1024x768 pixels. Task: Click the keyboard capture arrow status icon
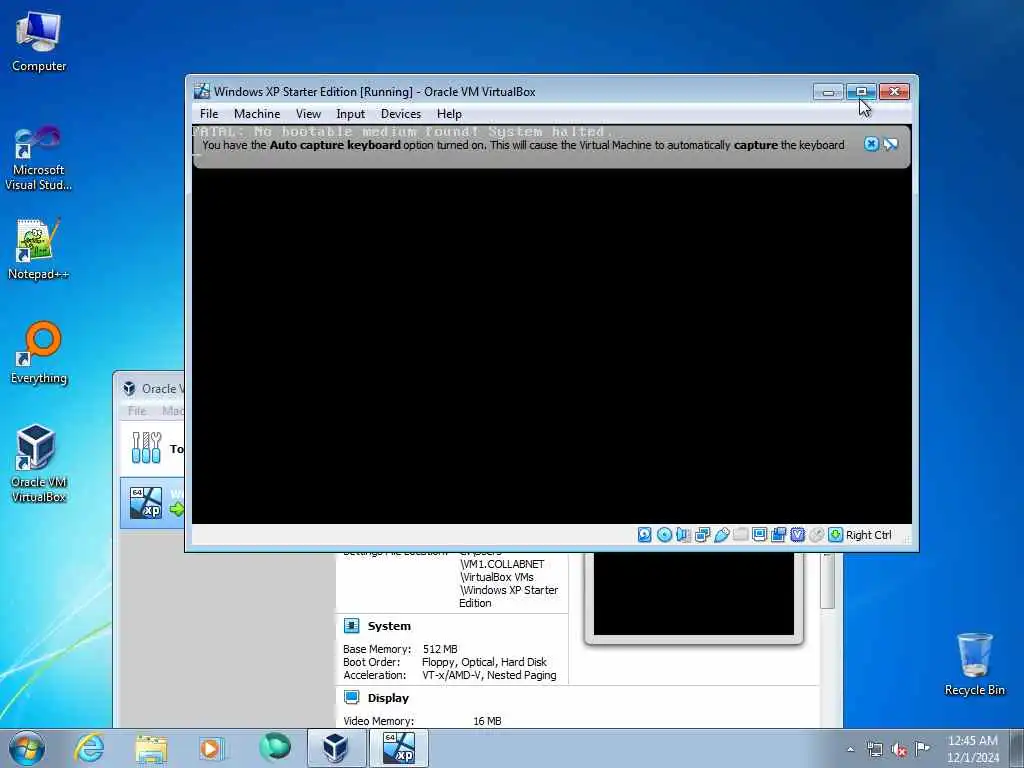point(835,535)
